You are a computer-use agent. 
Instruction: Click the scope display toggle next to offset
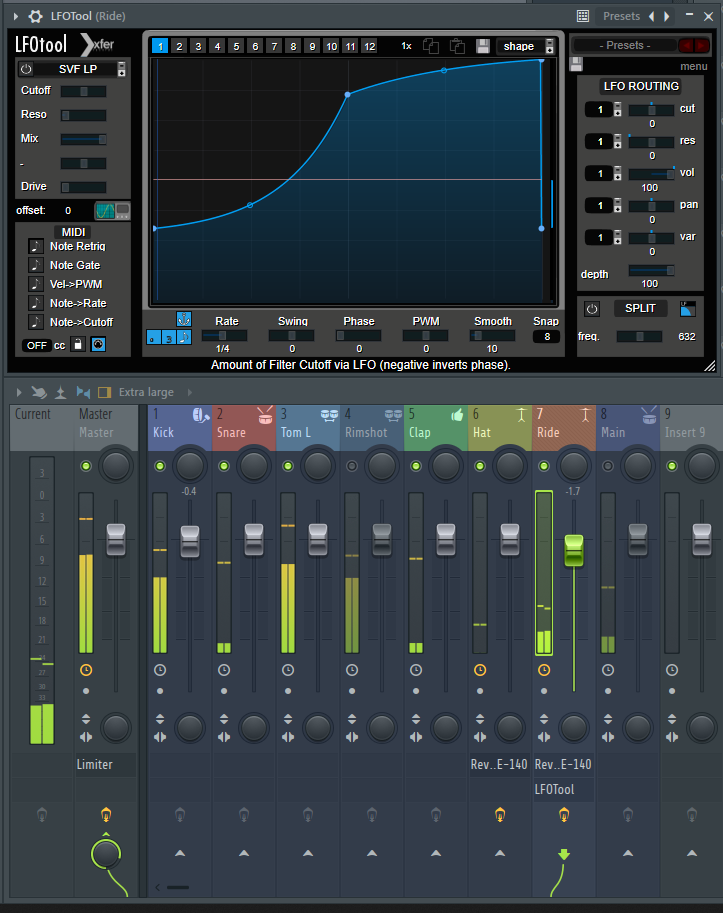(x=112, y=211)
